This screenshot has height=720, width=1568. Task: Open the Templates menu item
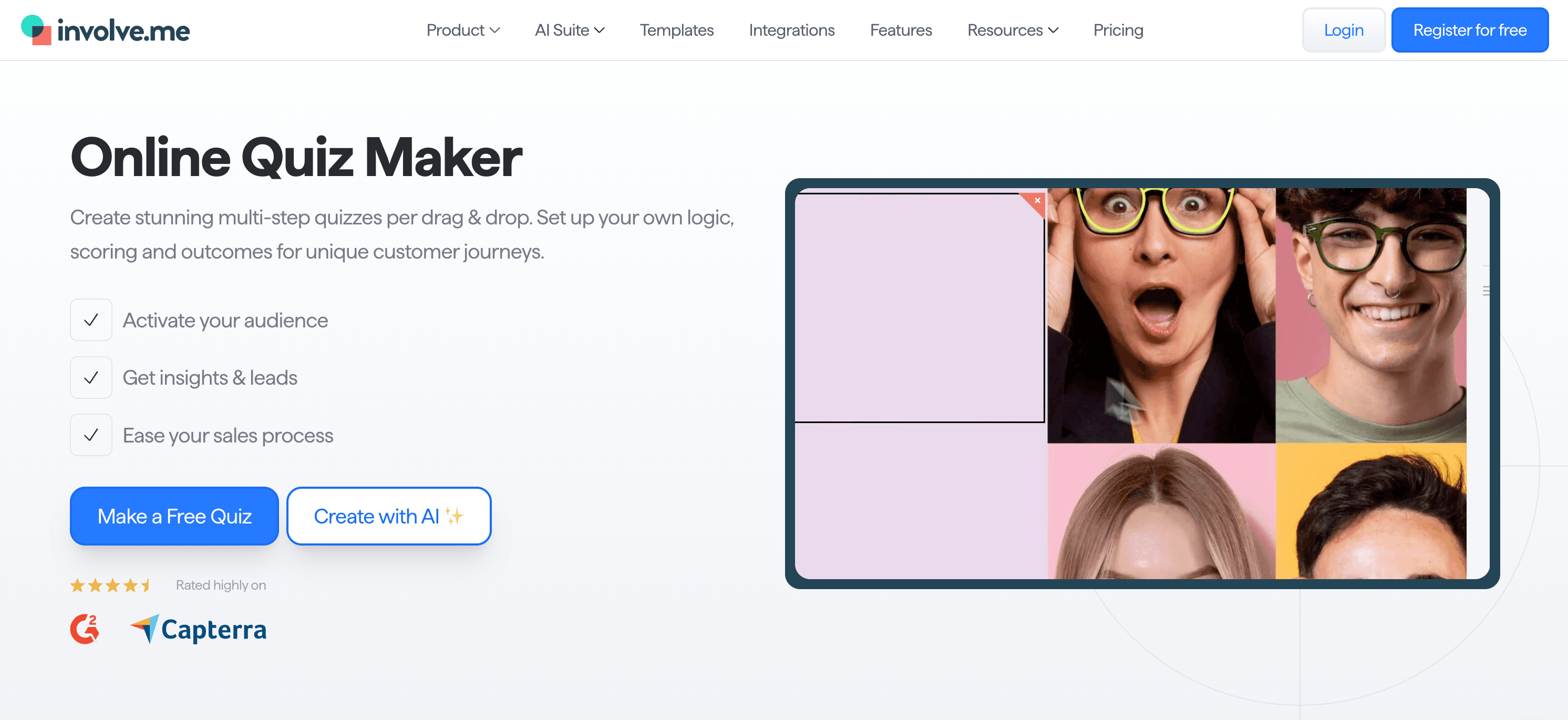tap(676, 30)
